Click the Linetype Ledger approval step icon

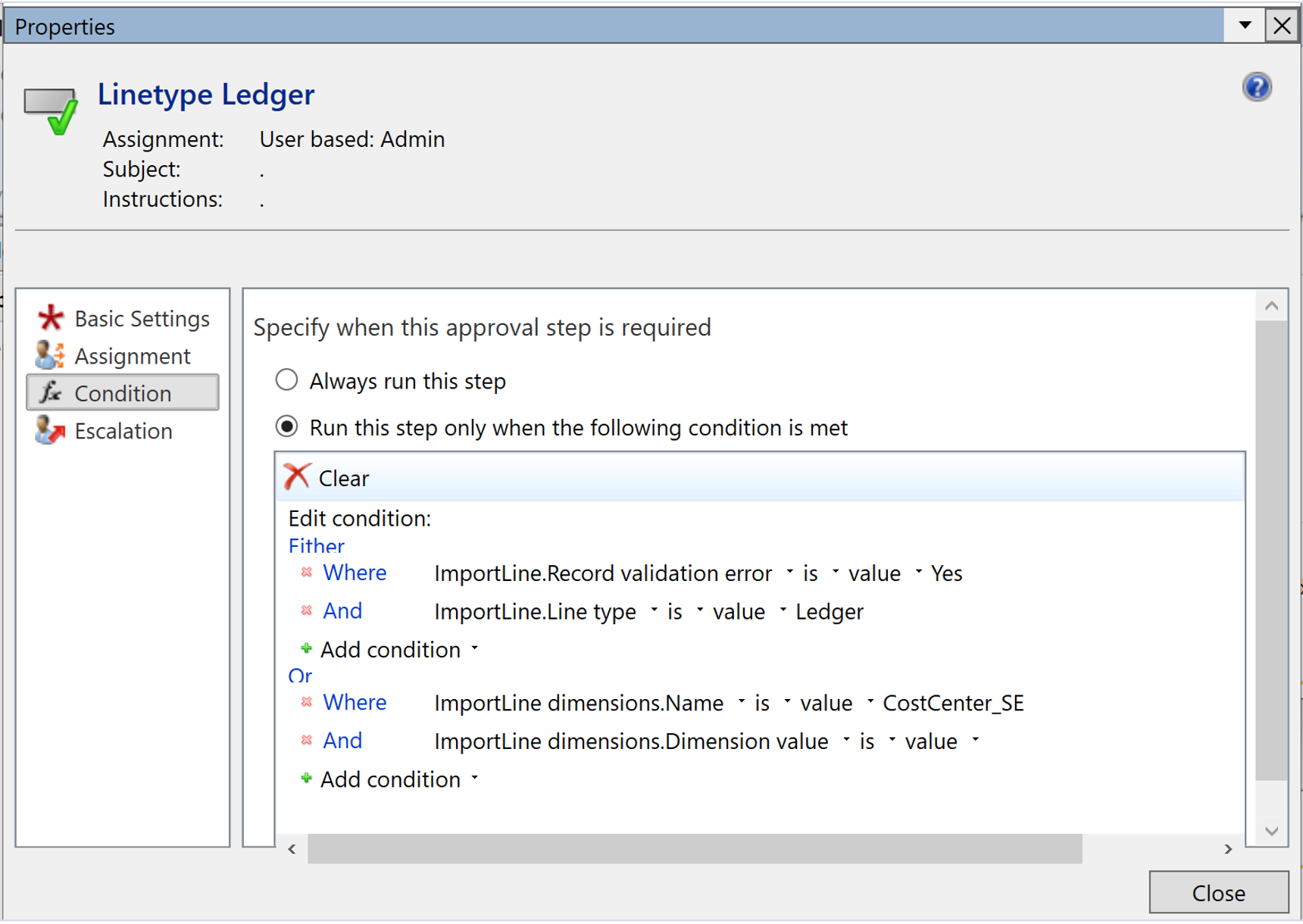click(51, 111)
